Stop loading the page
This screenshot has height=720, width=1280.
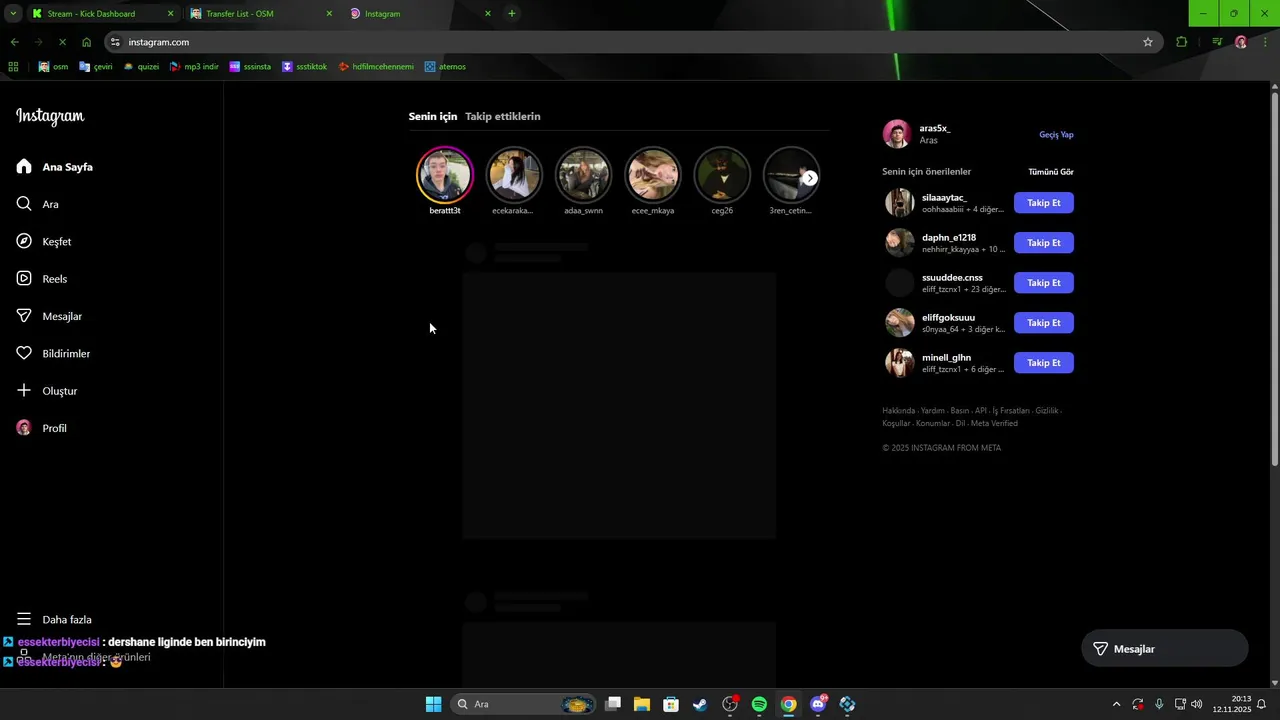(x=62, y=42)
